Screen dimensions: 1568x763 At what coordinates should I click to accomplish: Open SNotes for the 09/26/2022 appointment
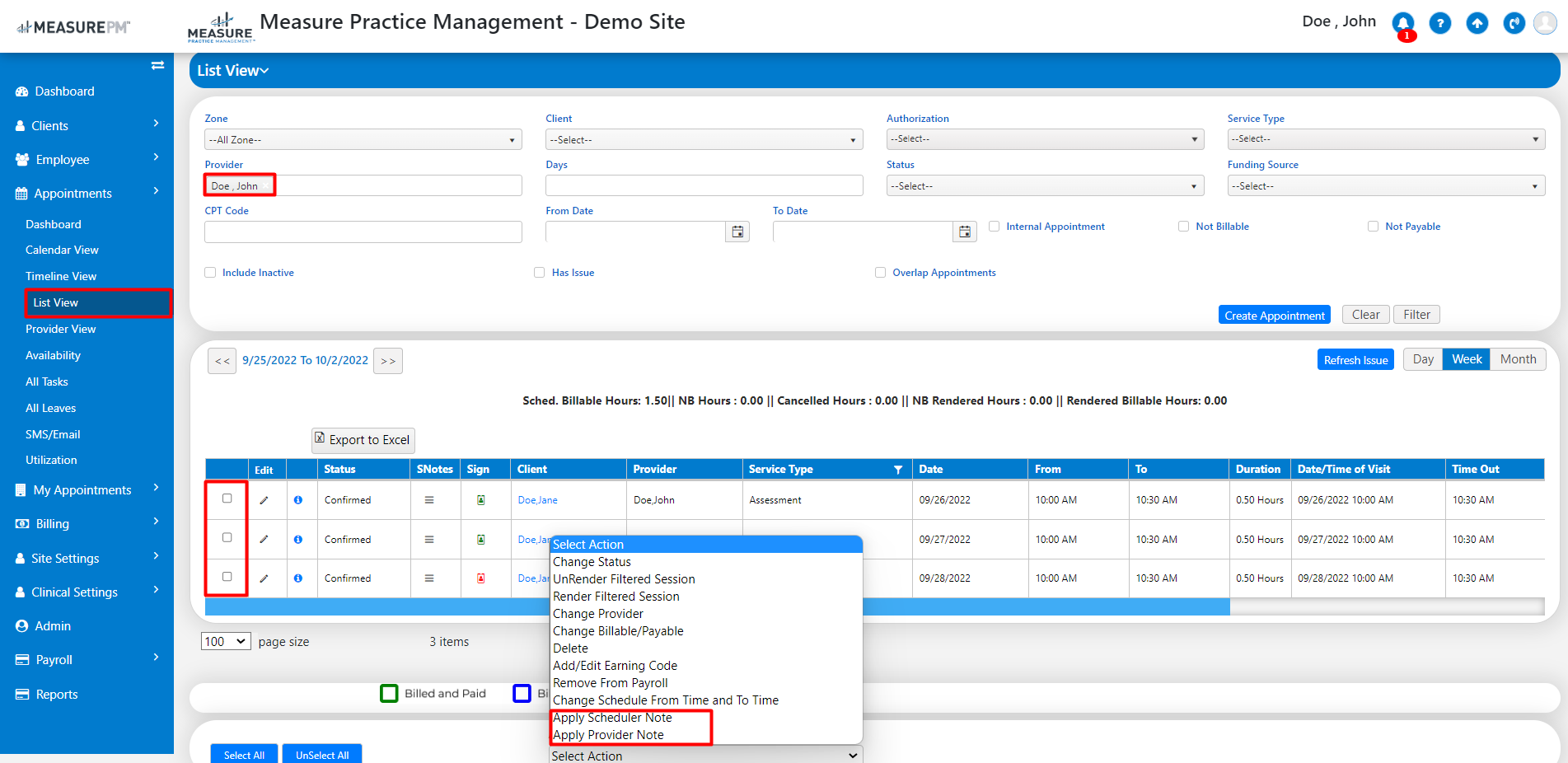point(429,500)
